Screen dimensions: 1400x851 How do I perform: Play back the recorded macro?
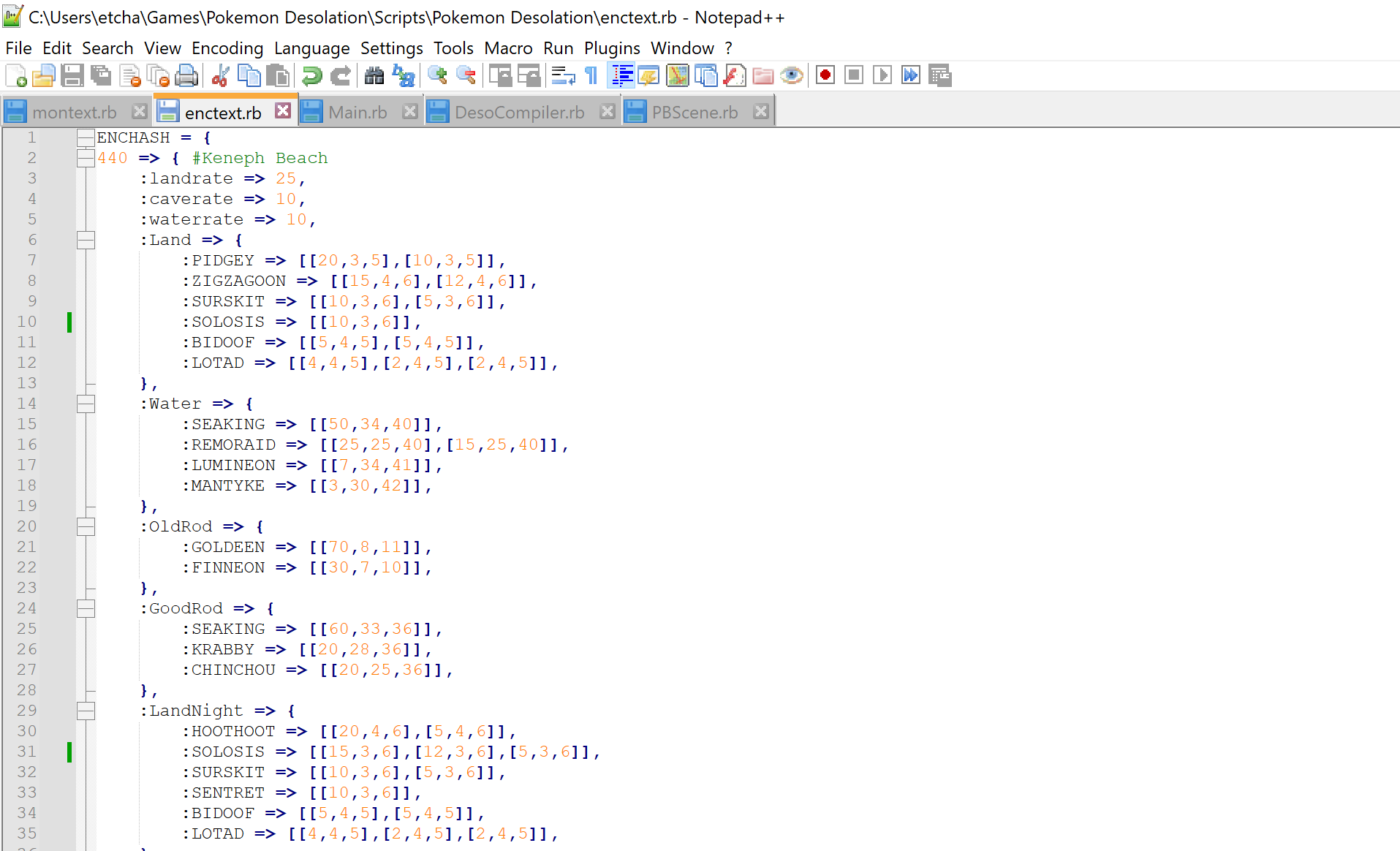(x=882, y=75)
